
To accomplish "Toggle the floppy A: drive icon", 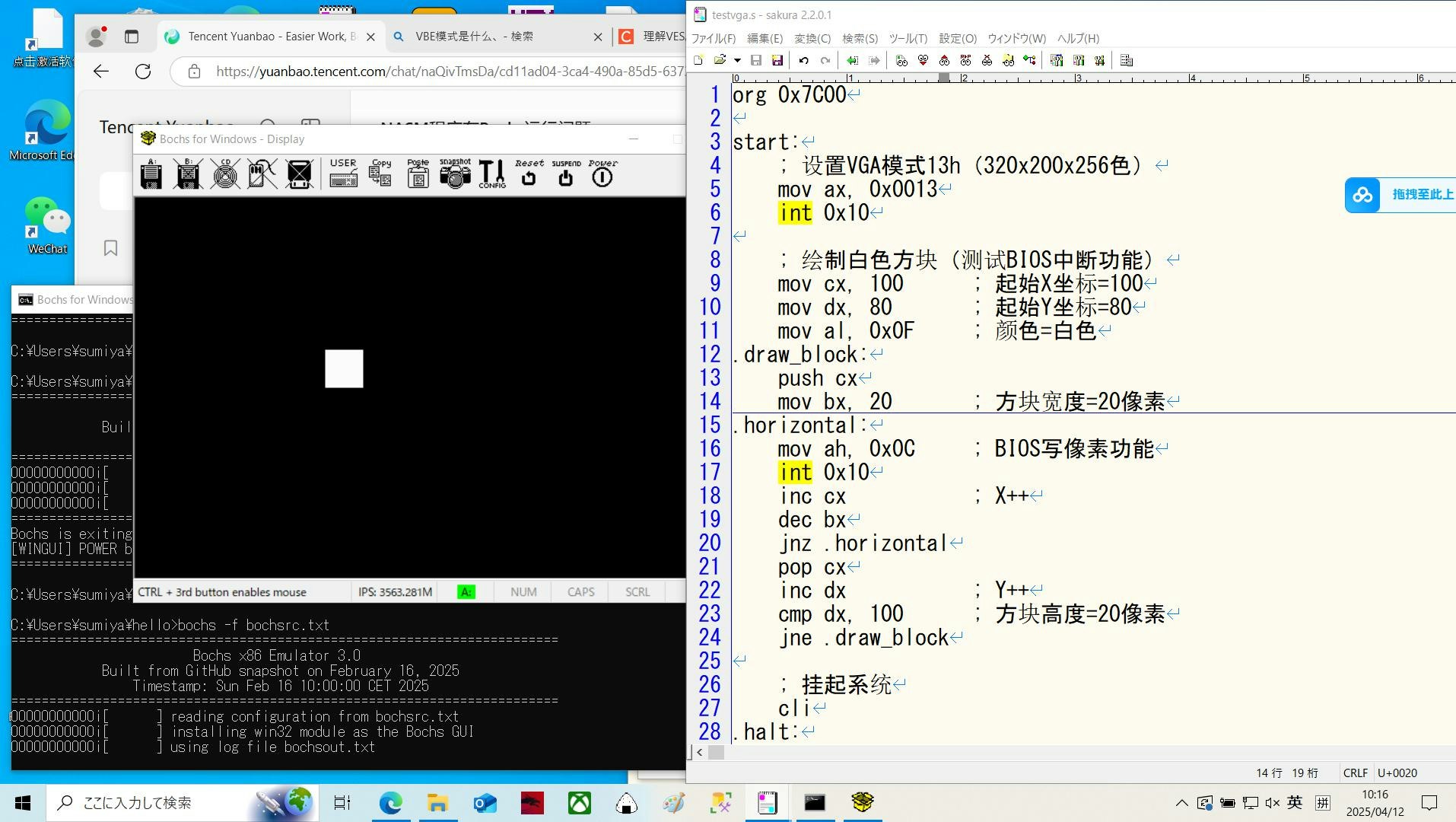I will (x=151, y=174).
